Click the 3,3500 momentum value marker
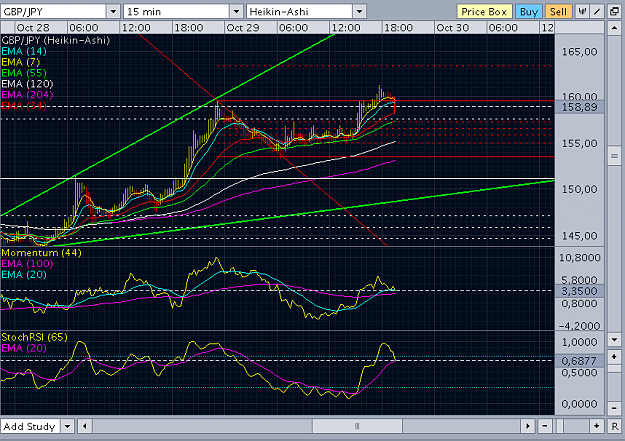 580,291
